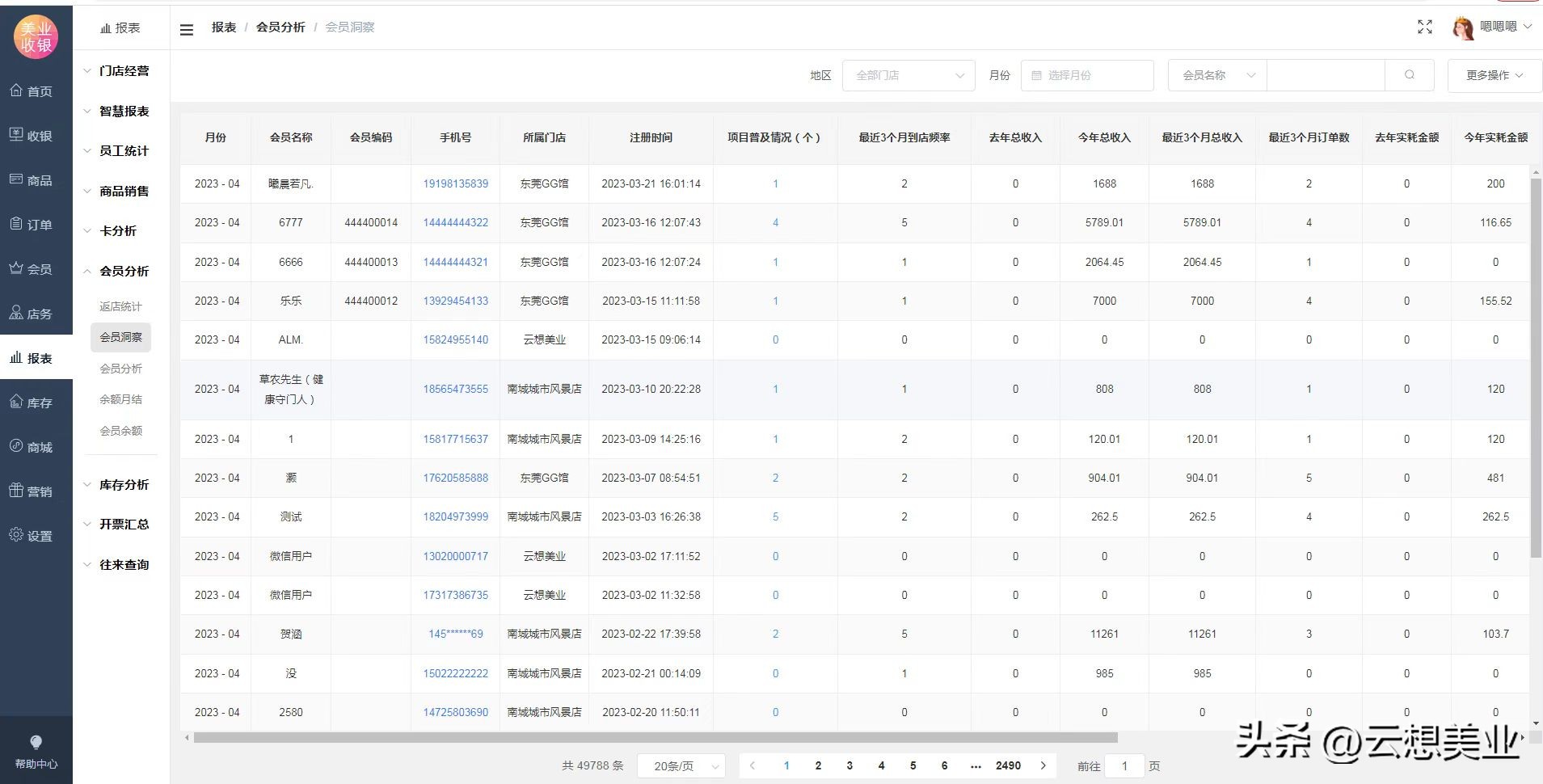Select the 会员 members icon
This screenshot has width=1543, height=784.
pyautogui.click(x=36, y=268)
